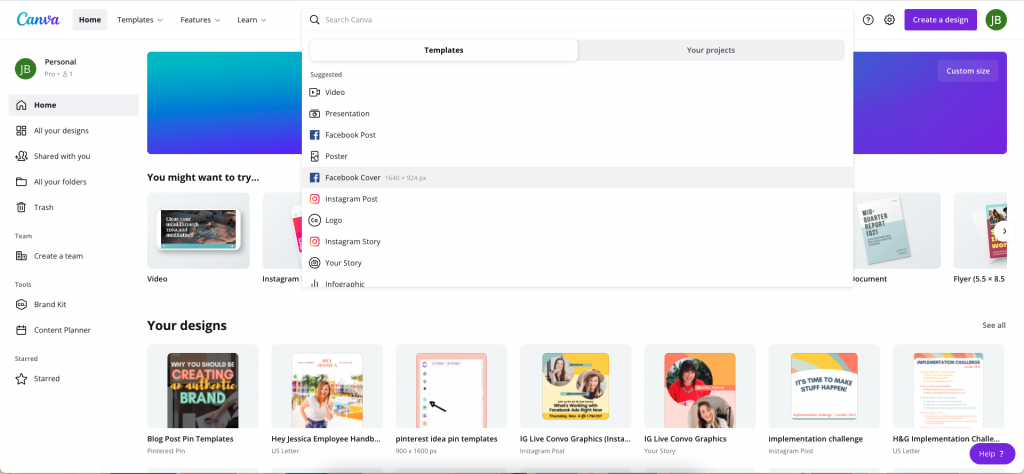Switch to Your projects search tab
The height and width of the screenshot is (474, 1024).
(x=711, y=50)
